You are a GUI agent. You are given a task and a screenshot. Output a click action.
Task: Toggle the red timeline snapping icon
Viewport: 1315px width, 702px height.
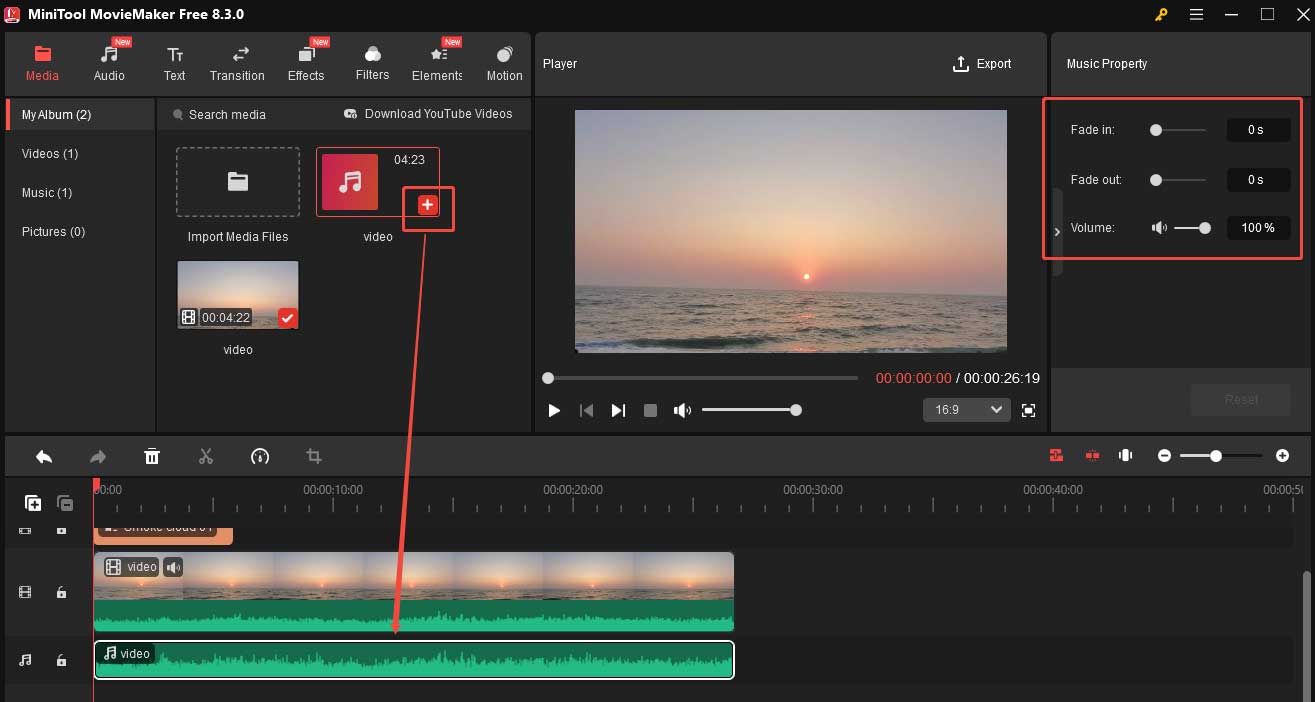[1056, 455]
